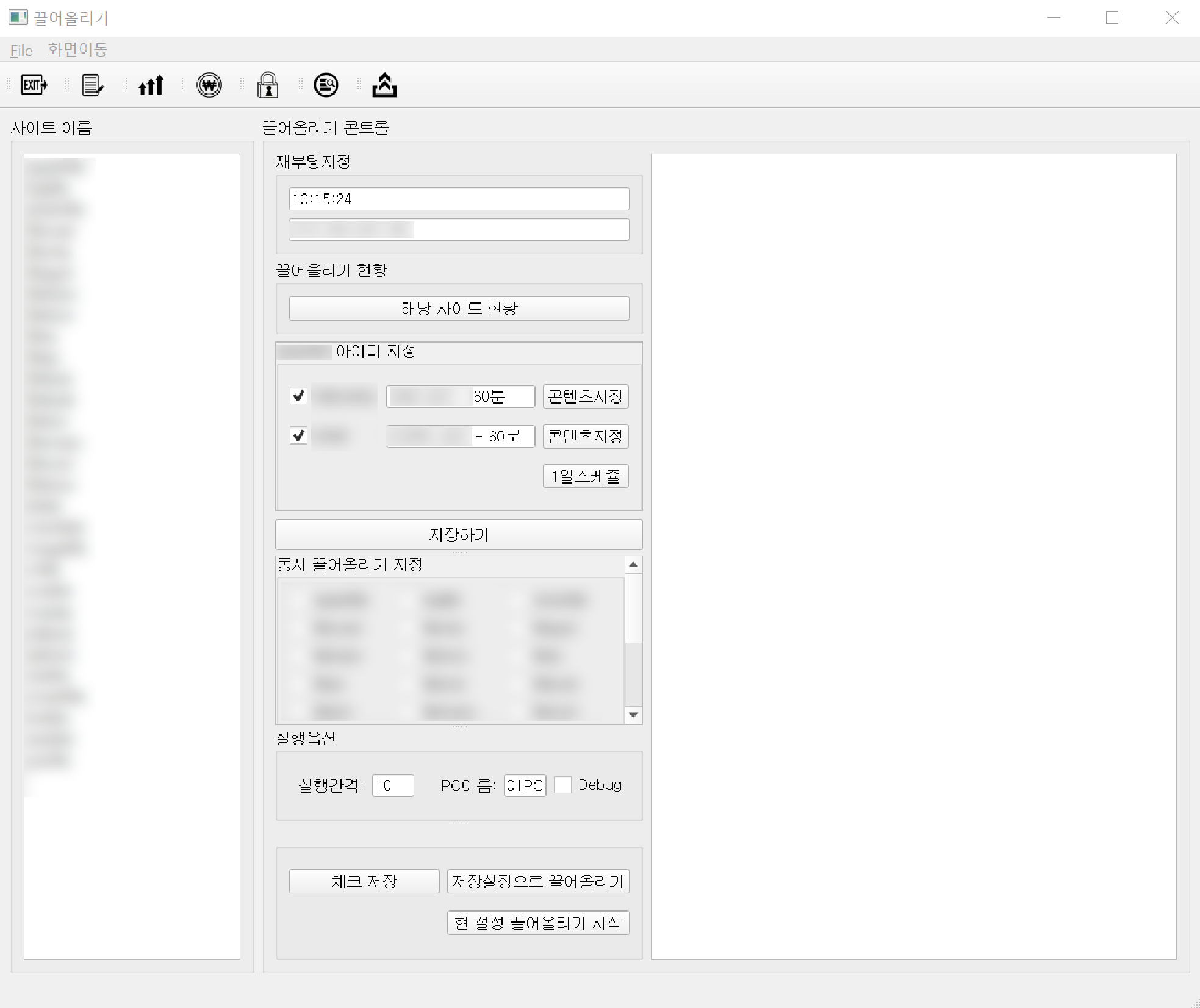1200x1008 pixels.
Task: Click the won currency circle icon
Action: tap(209, 85)
